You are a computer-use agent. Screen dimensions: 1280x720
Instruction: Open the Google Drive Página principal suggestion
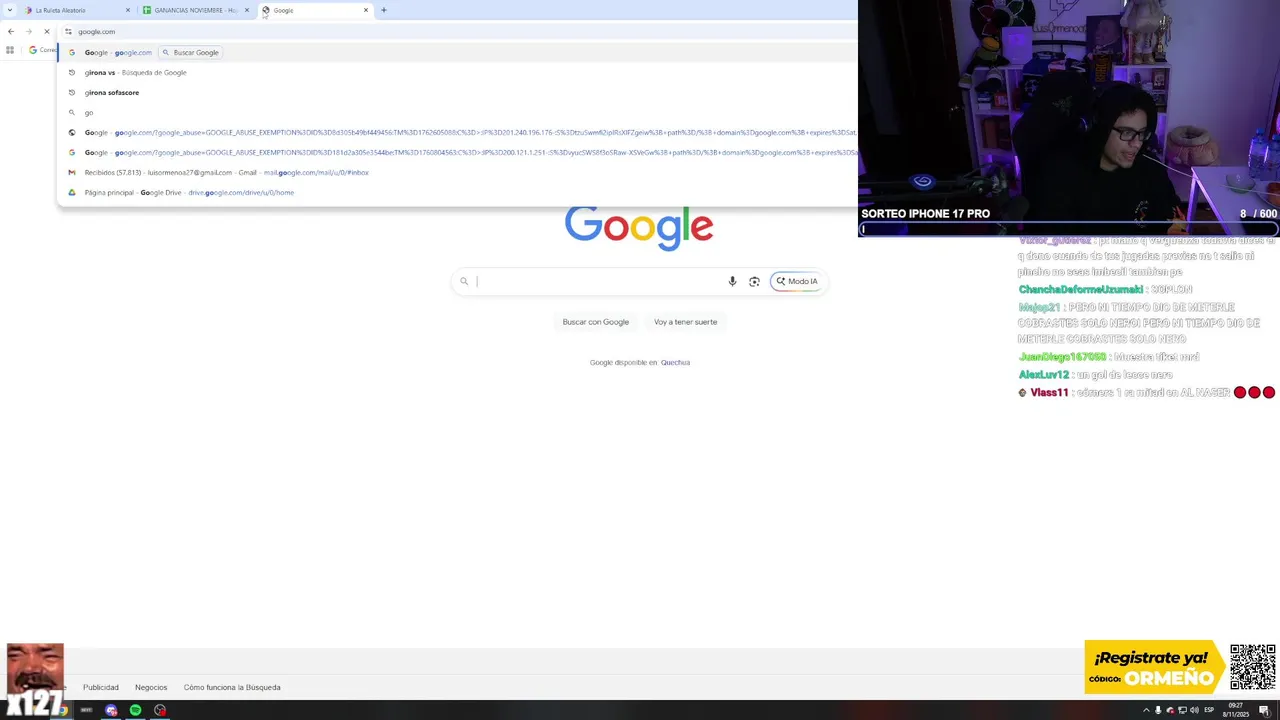pyautogui.click(x=457, y=192)
